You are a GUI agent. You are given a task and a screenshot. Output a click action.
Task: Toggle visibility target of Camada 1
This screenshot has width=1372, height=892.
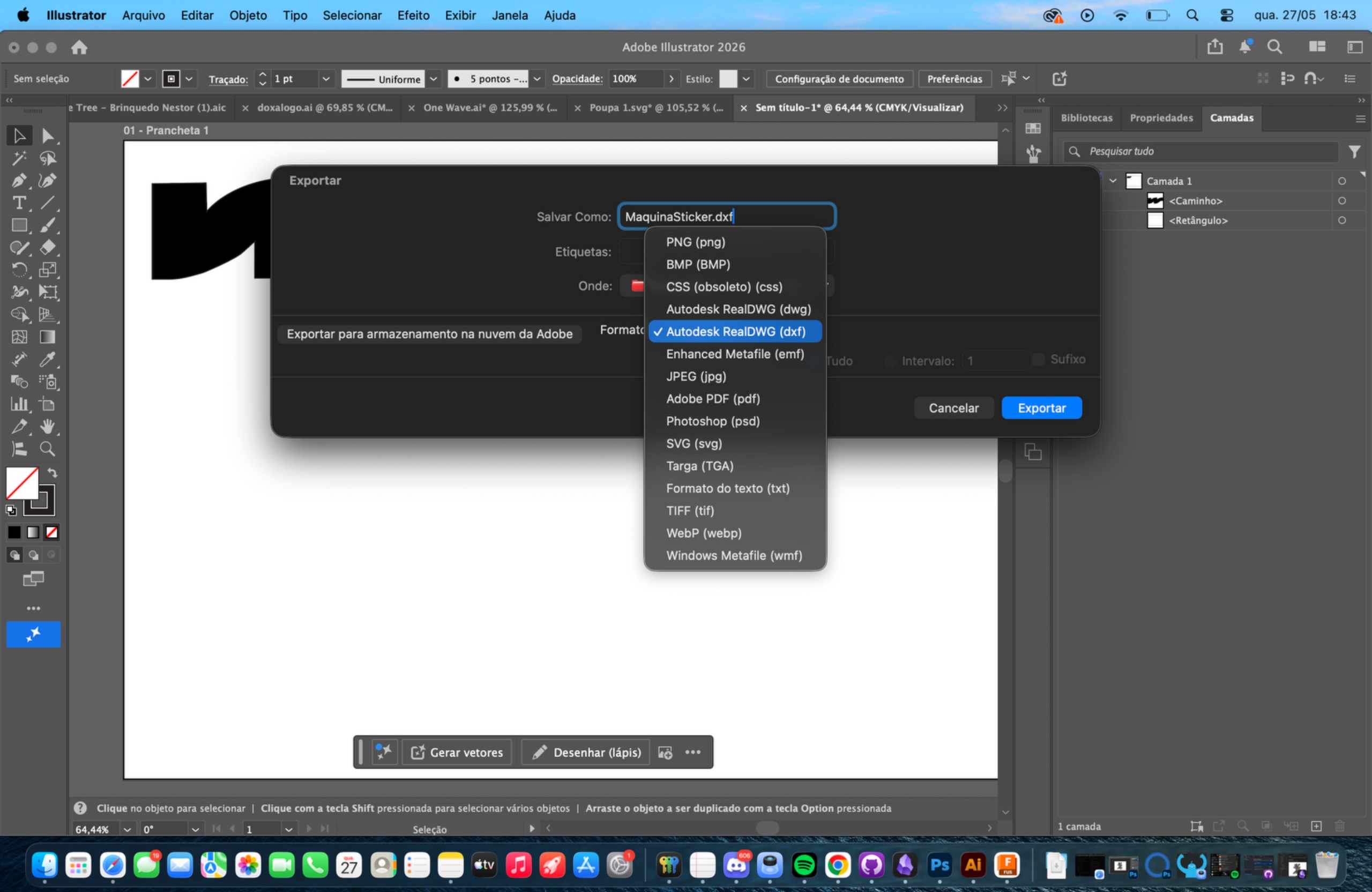pyautogui.click(x=1341, y=181)
